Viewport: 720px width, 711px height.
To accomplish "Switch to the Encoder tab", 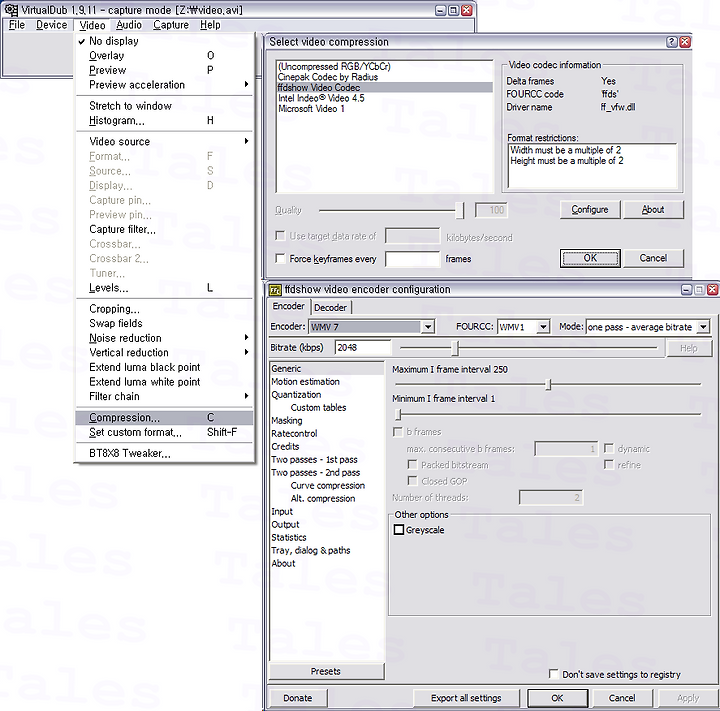I will [288, 306].
